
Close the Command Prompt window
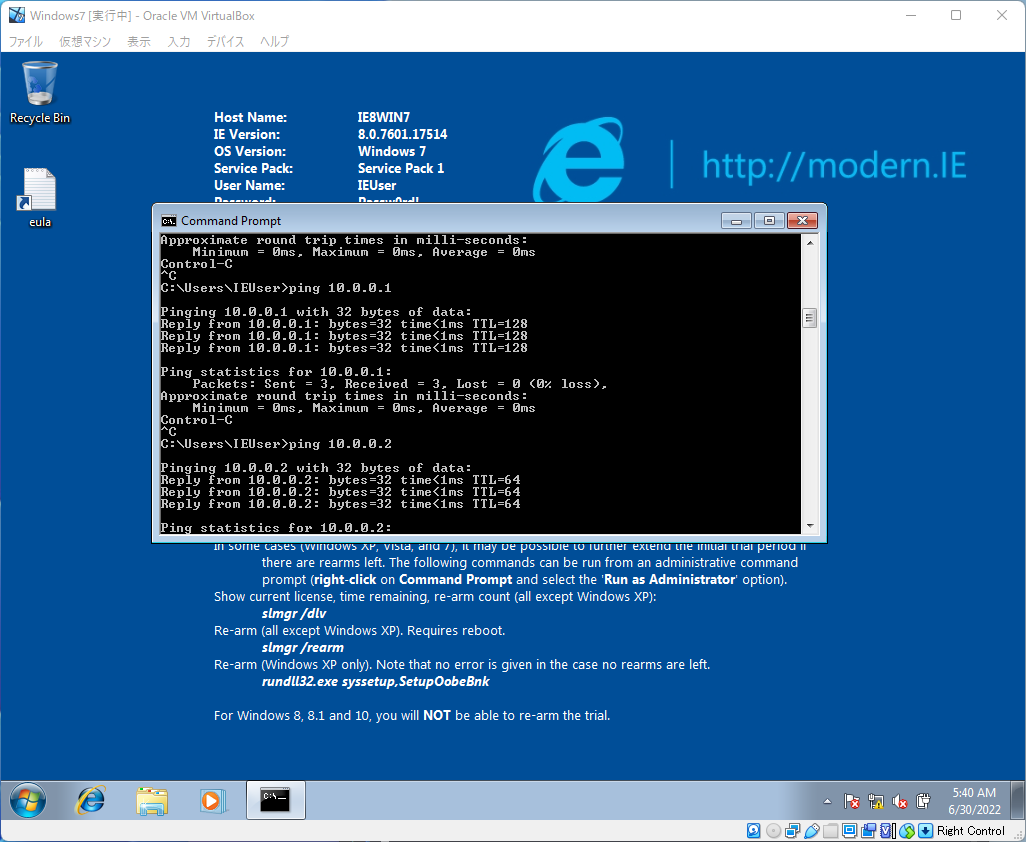tap(802, 220)
